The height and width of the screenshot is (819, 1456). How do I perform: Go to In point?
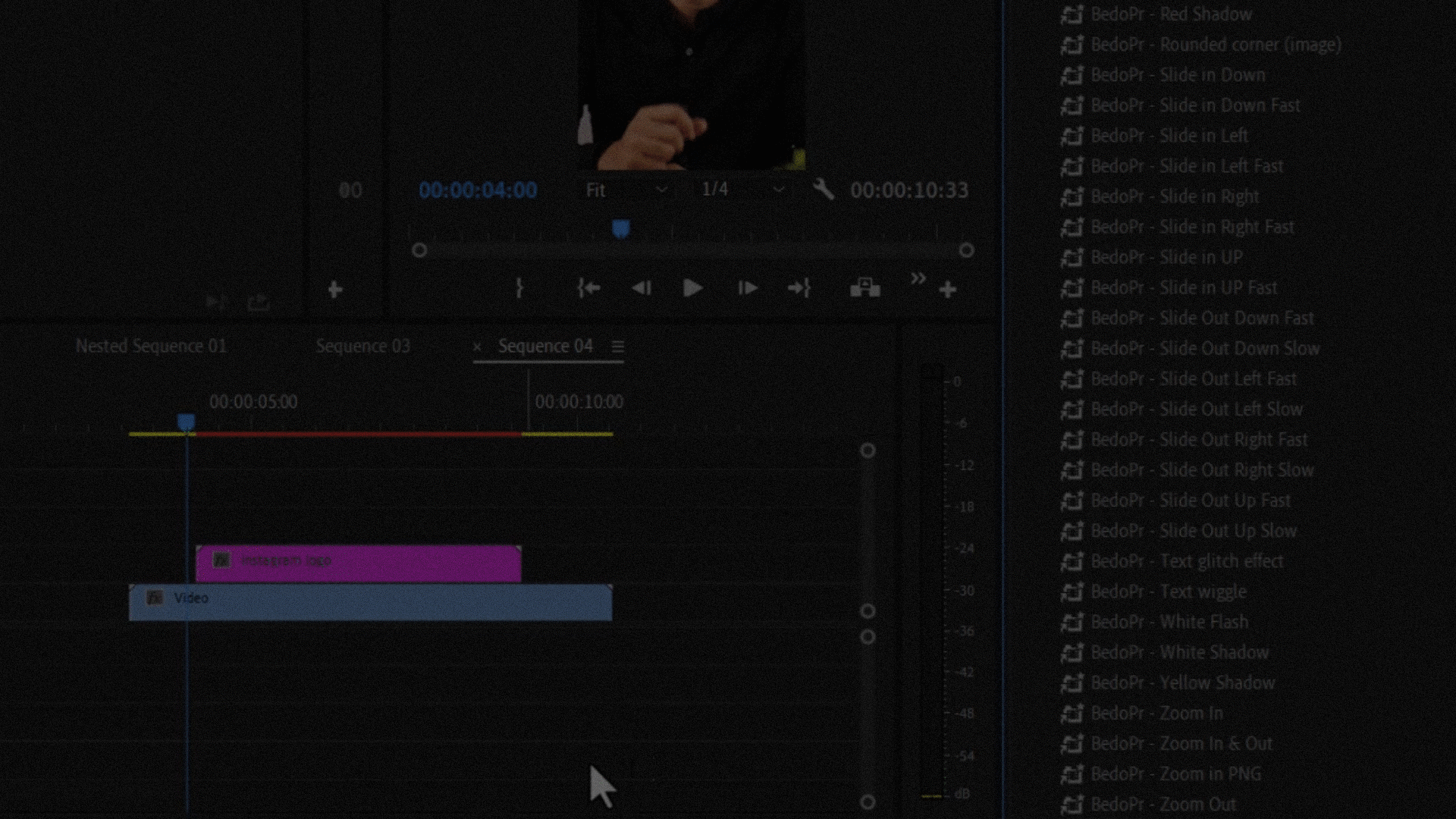[x=588, y=288]
